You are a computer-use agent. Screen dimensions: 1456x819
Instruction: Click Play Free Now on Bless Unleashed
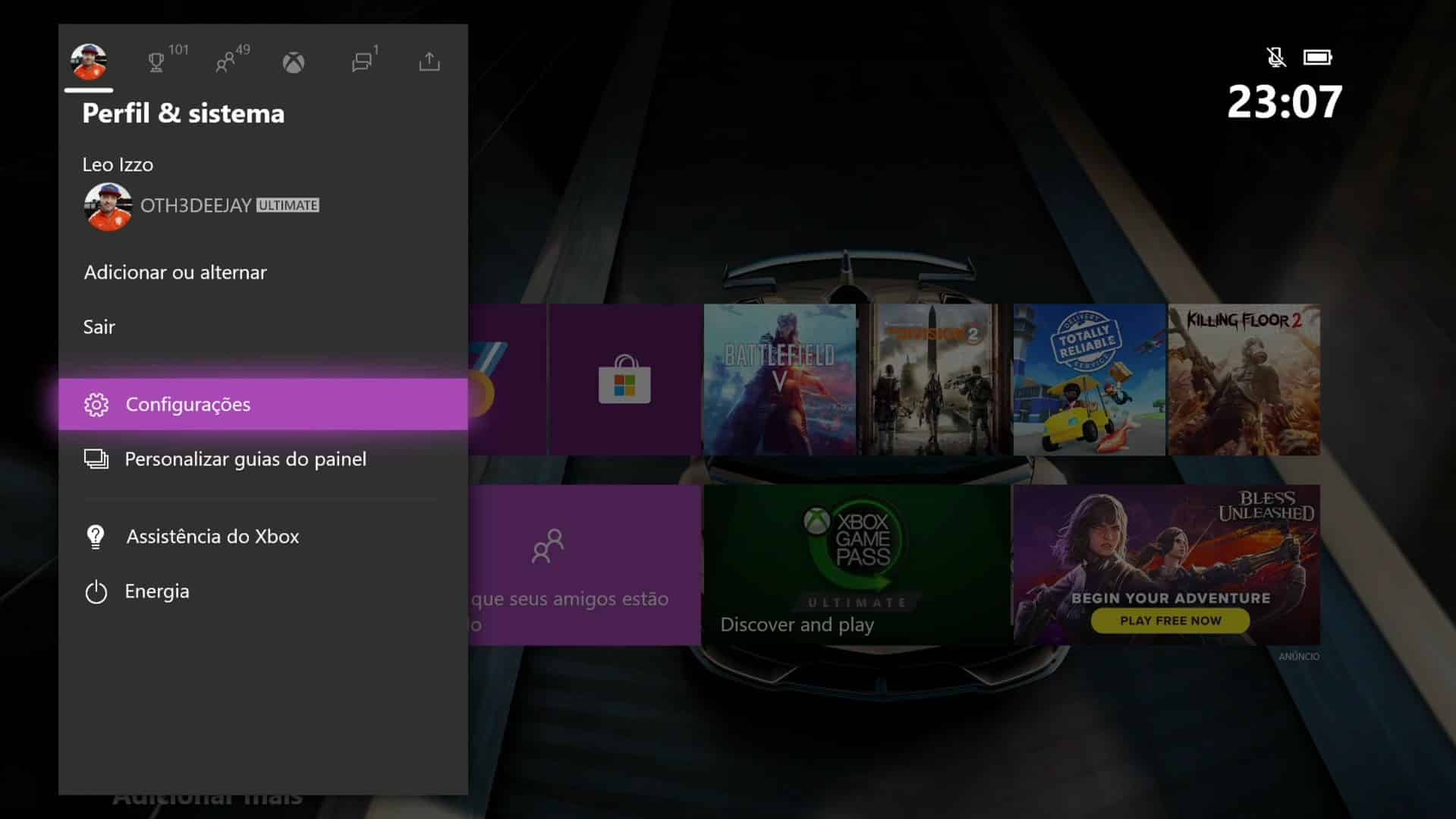click(x=1171, y=621)
